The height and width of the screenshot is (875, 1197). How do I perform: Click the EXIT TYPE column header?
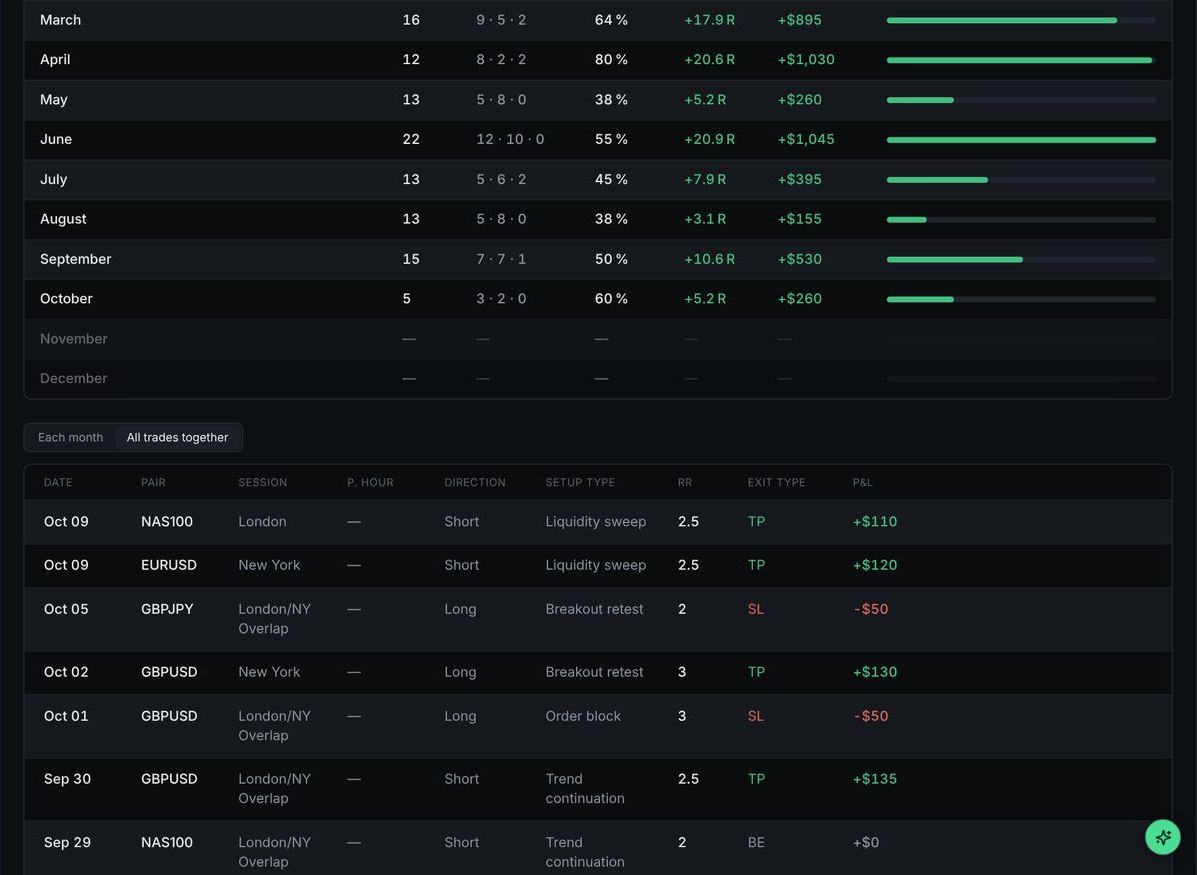click(x=776, y=483)
